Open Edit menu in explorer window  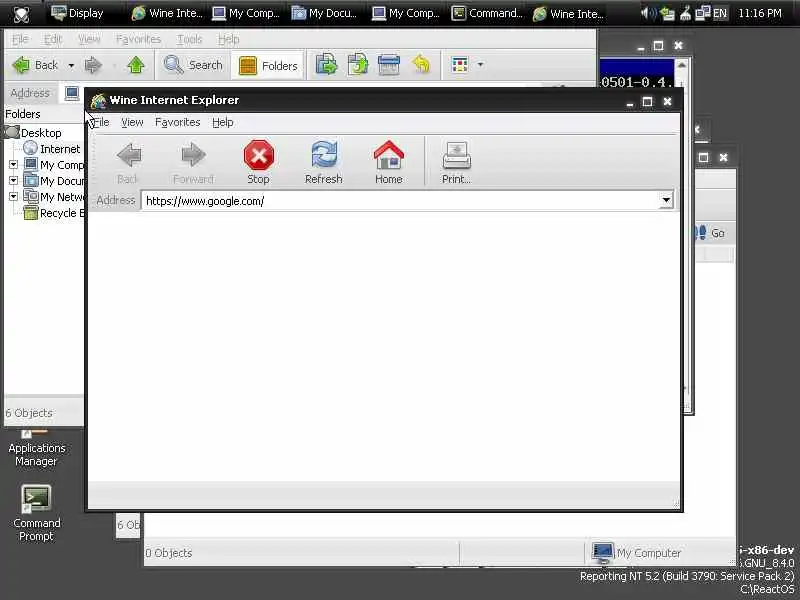53,39
